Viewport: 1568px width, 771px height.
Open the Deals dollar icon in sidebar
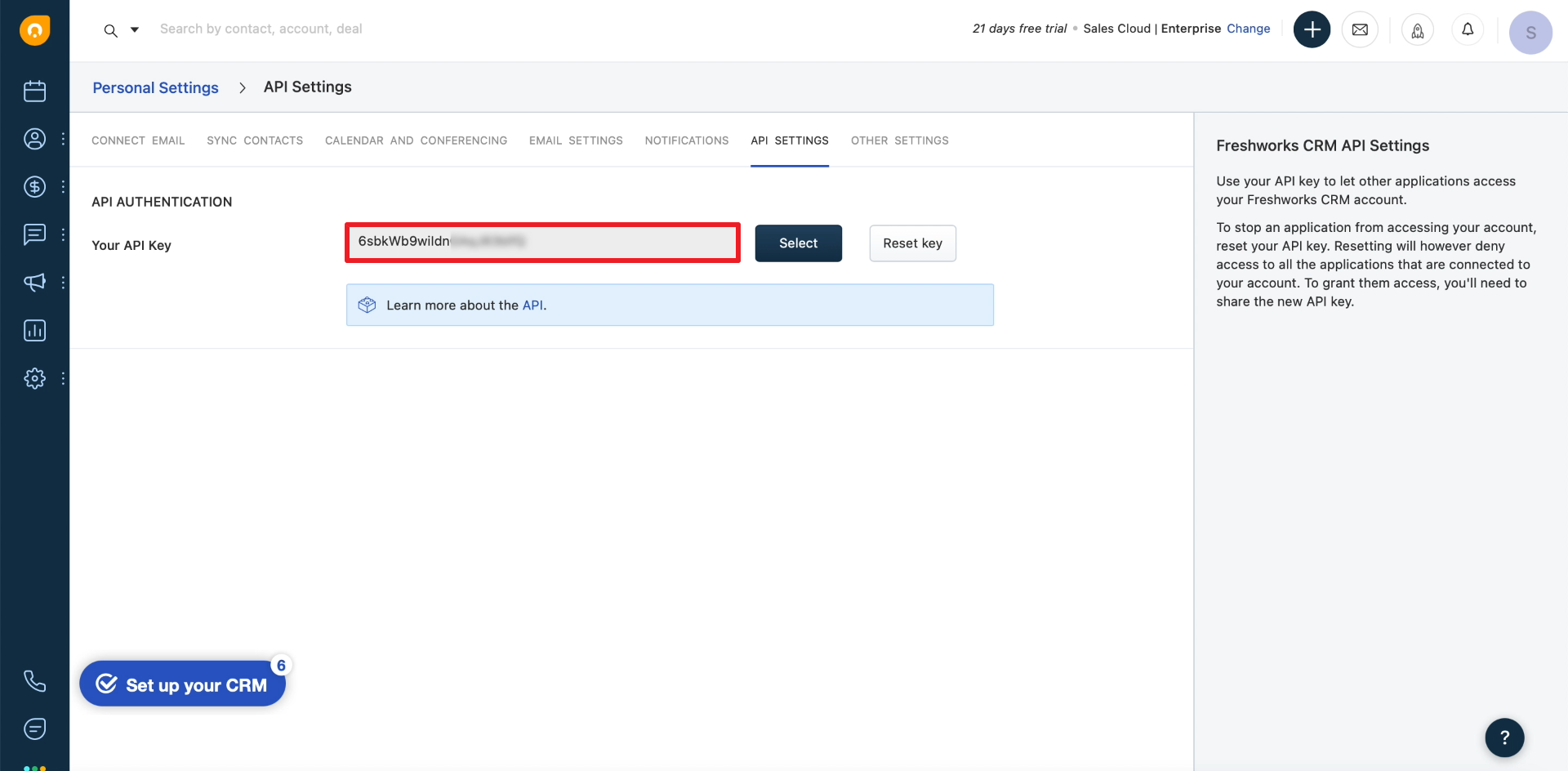tap(34, 187)
